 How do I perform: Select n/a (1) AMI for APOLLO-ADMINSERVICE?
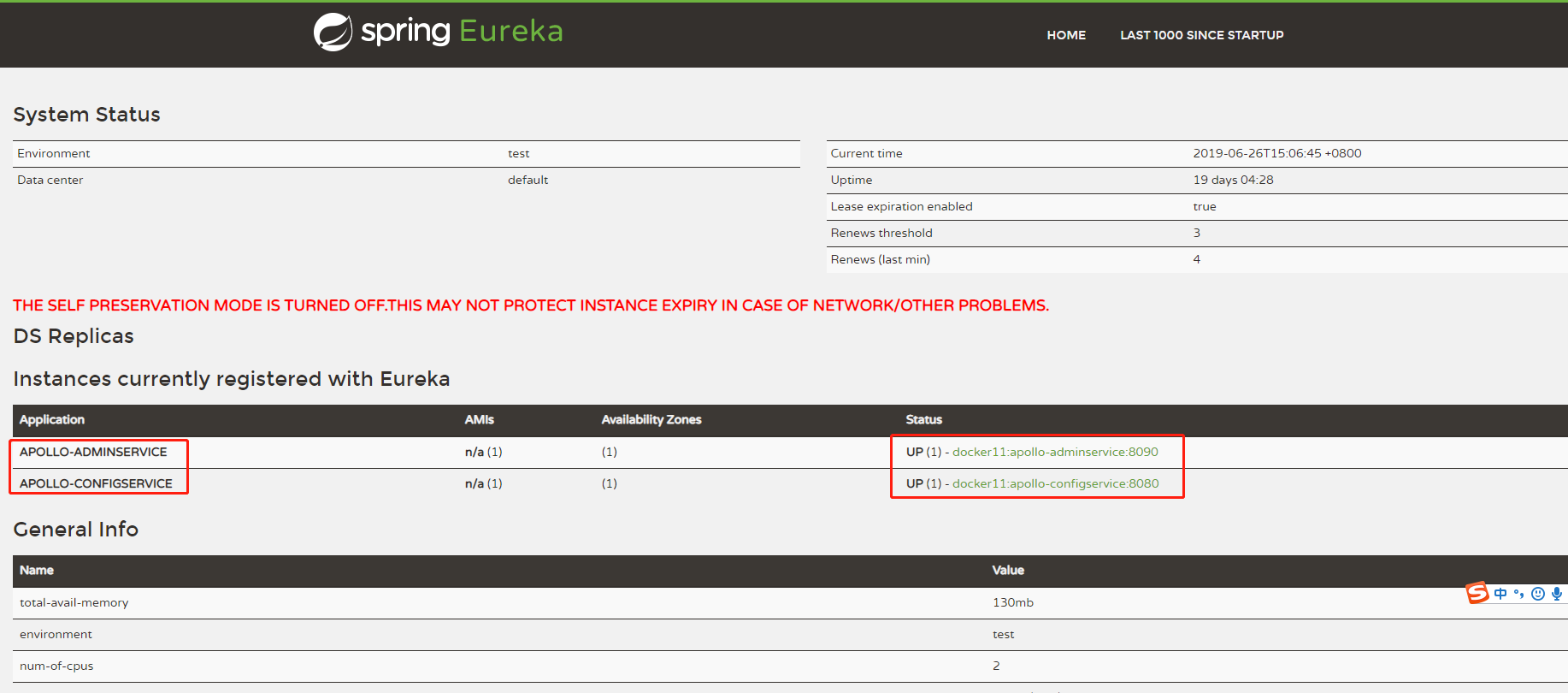(484, 452)
